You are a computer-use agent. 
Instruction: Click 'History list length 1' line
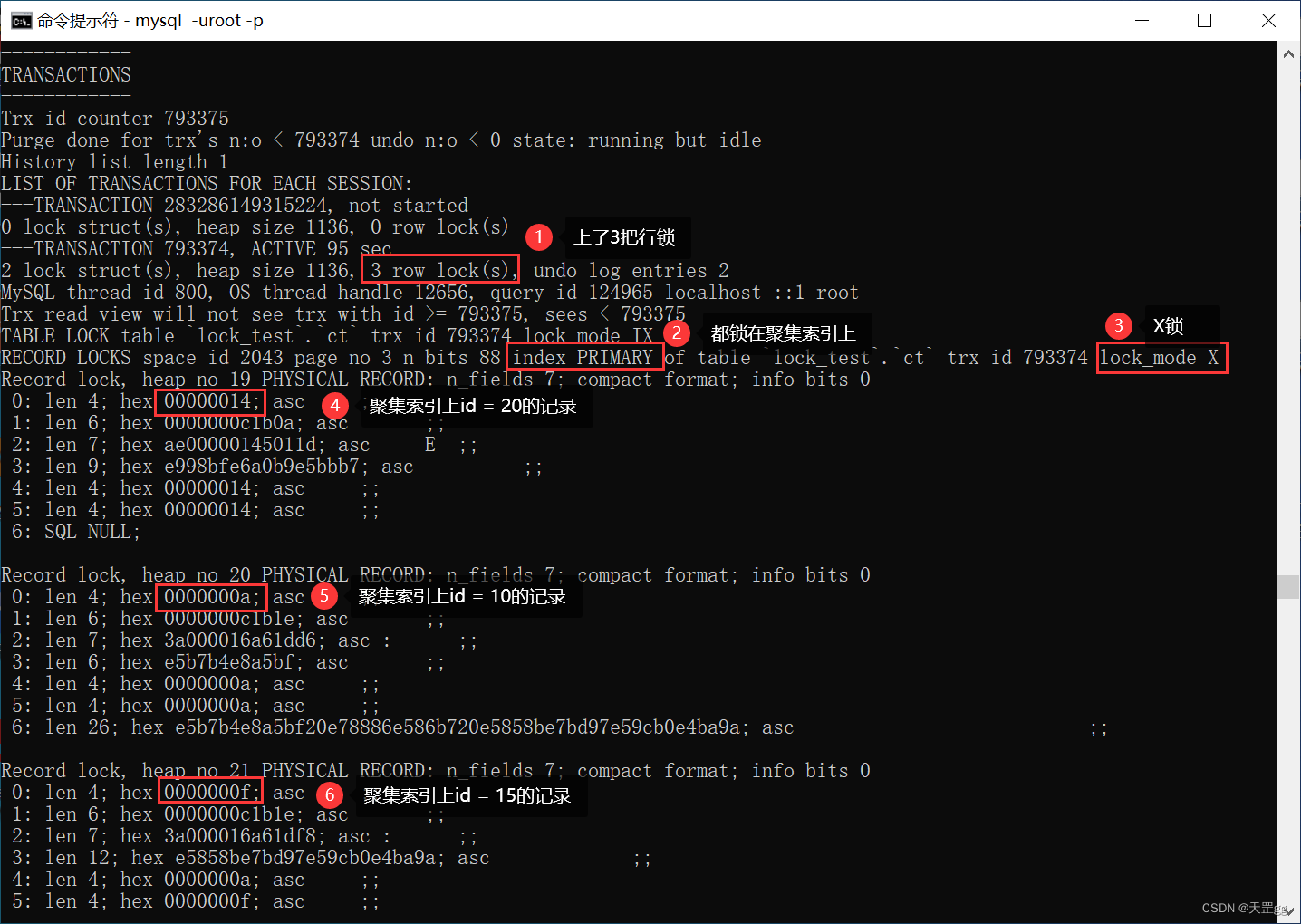pos(114,162)
